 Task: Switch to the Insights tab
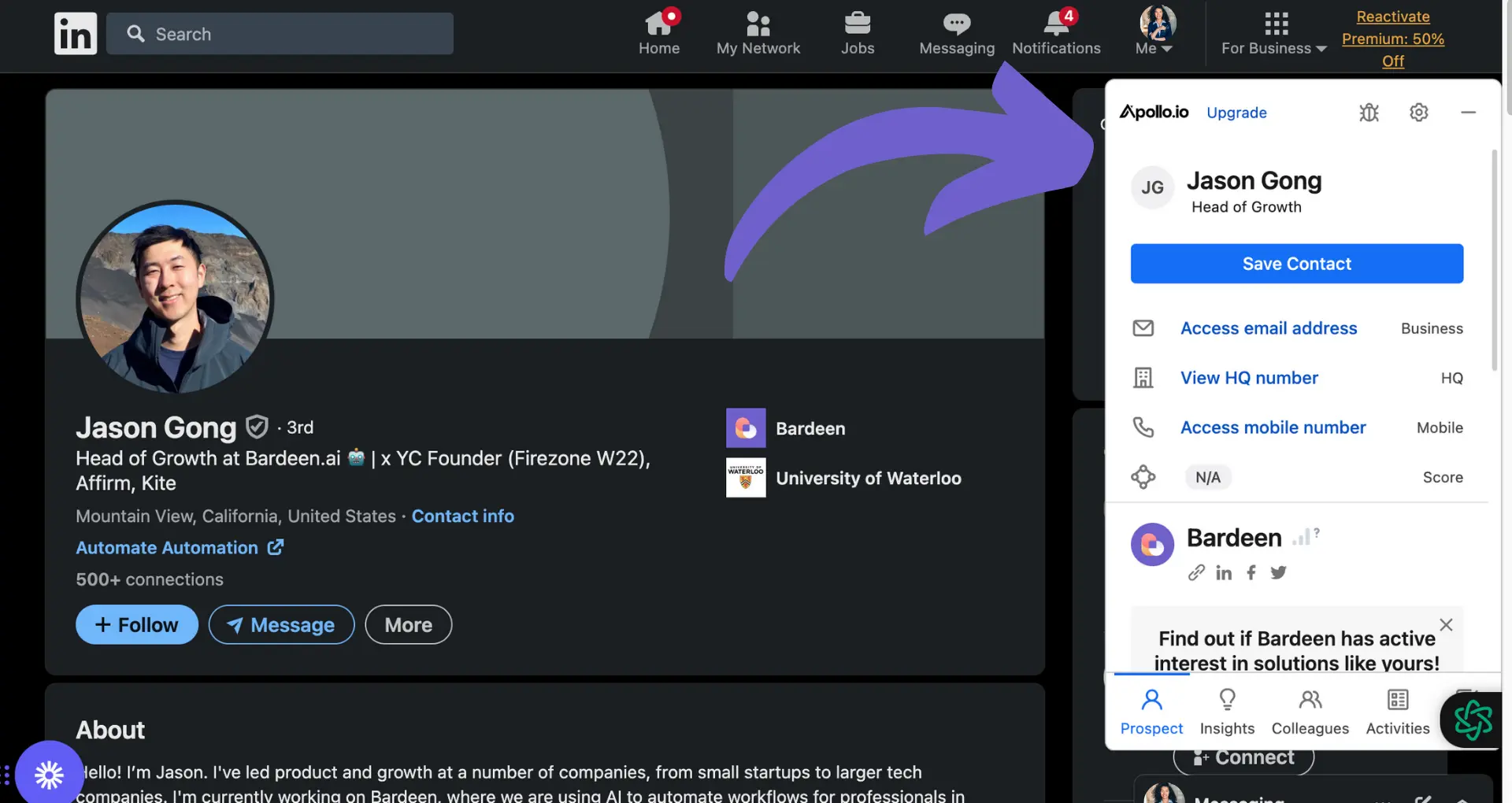click(x=1227, y=712)
